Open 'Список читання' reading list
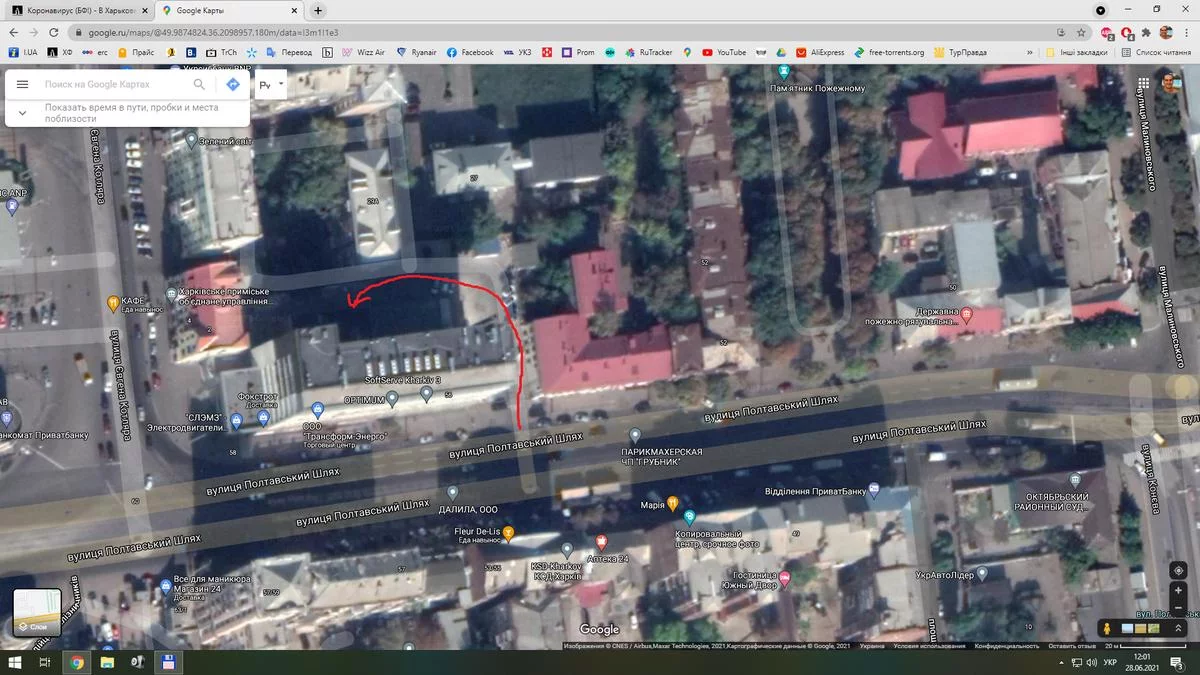The height and width of the screenshot is (675, 1200). click(1156, 52)
